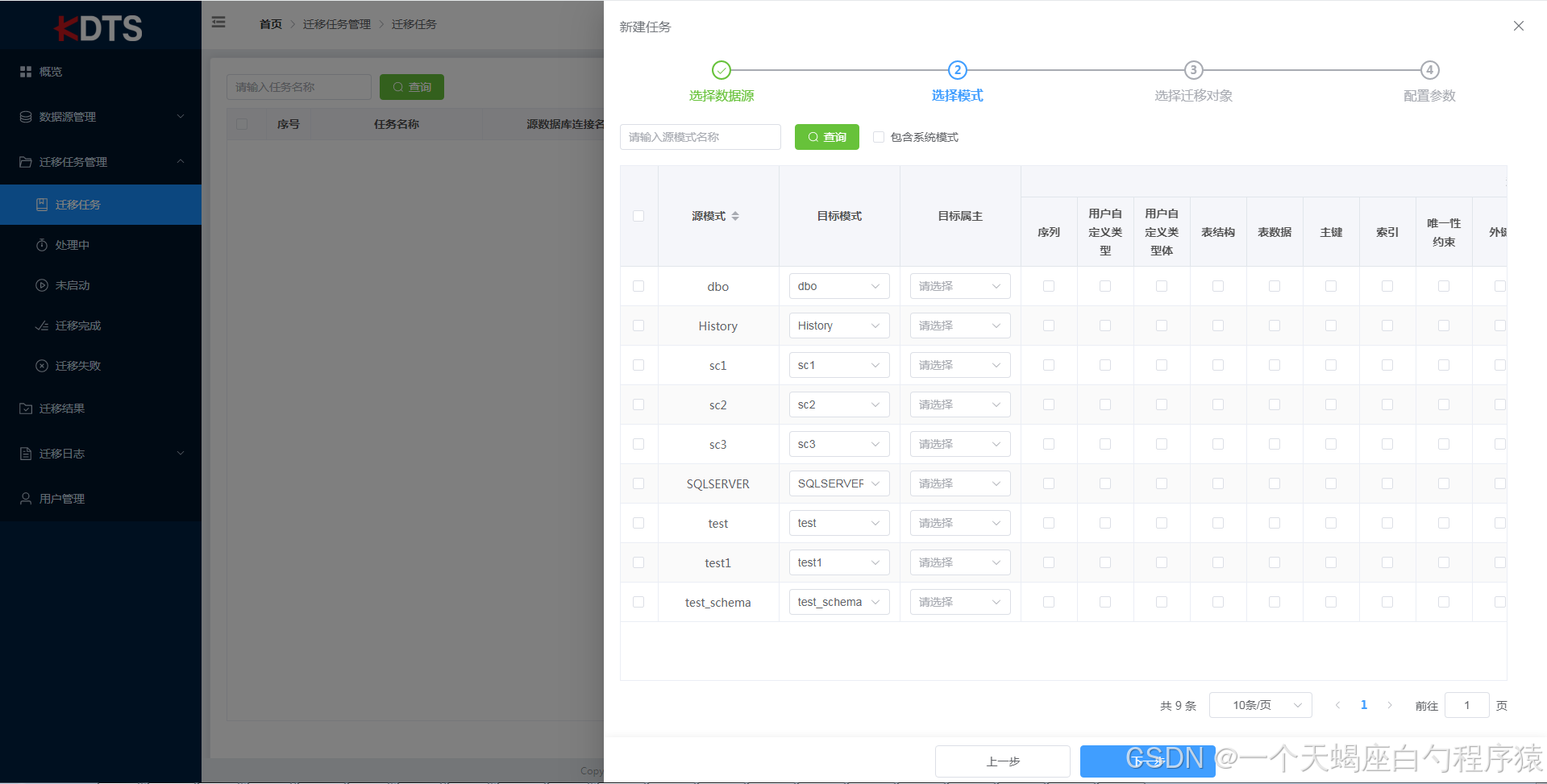Sort by 源模式 column arrows

pyautogui.click(x=735, y=216)
